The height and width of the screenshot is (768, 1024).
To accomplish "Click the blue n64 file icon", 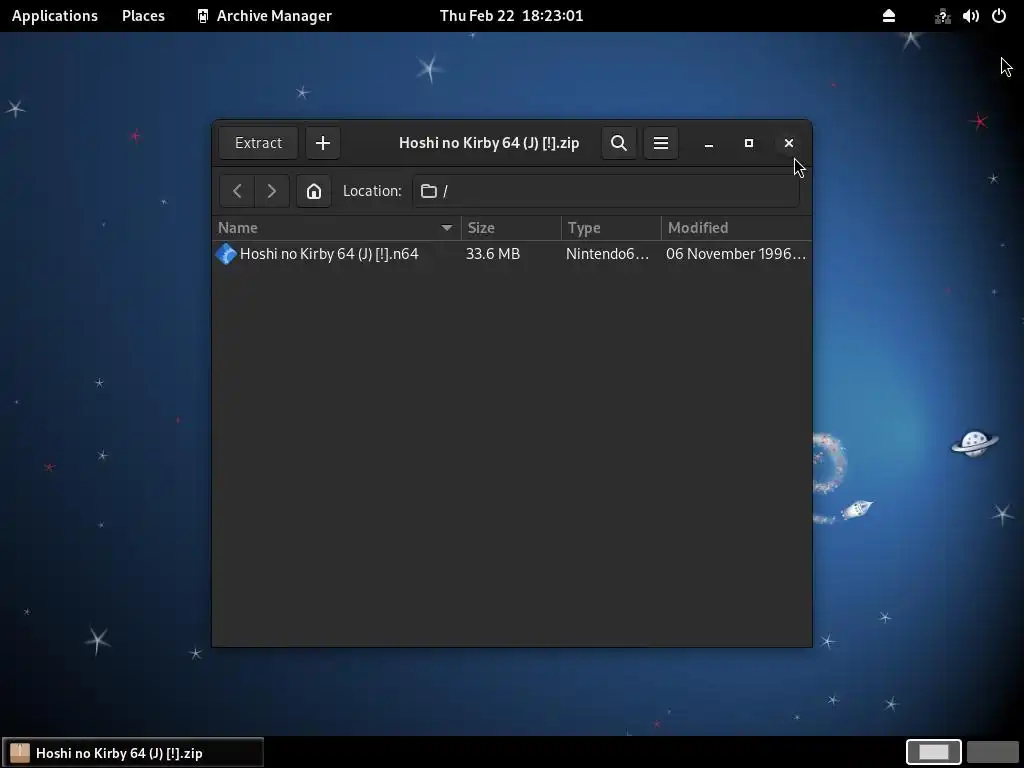I will 226,253.
